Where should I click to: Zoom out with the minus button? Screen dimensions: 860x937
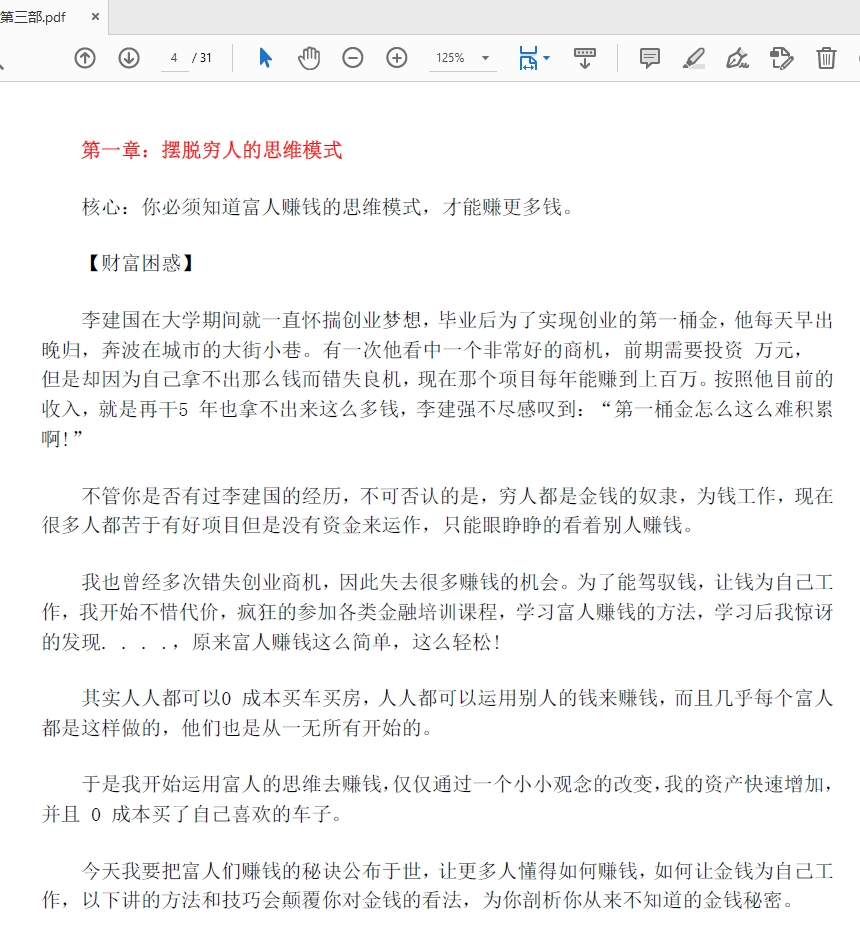pos(353,58)
